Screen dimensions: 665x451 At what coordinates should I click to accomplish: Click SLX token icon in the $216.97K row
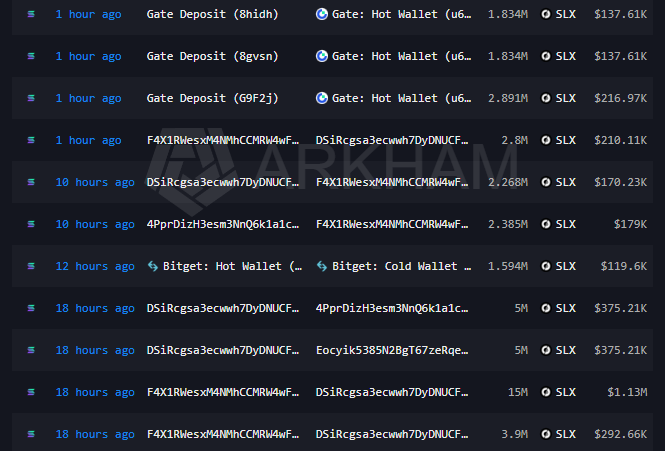coord(546,98)
